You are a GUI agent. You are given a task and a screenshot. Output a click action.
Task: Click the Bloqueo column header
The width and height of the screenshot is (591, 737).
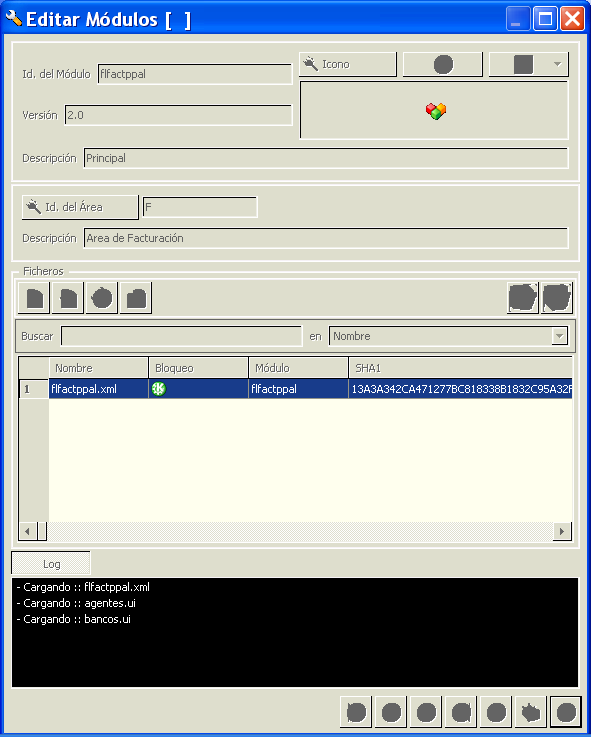pos(198,368)
